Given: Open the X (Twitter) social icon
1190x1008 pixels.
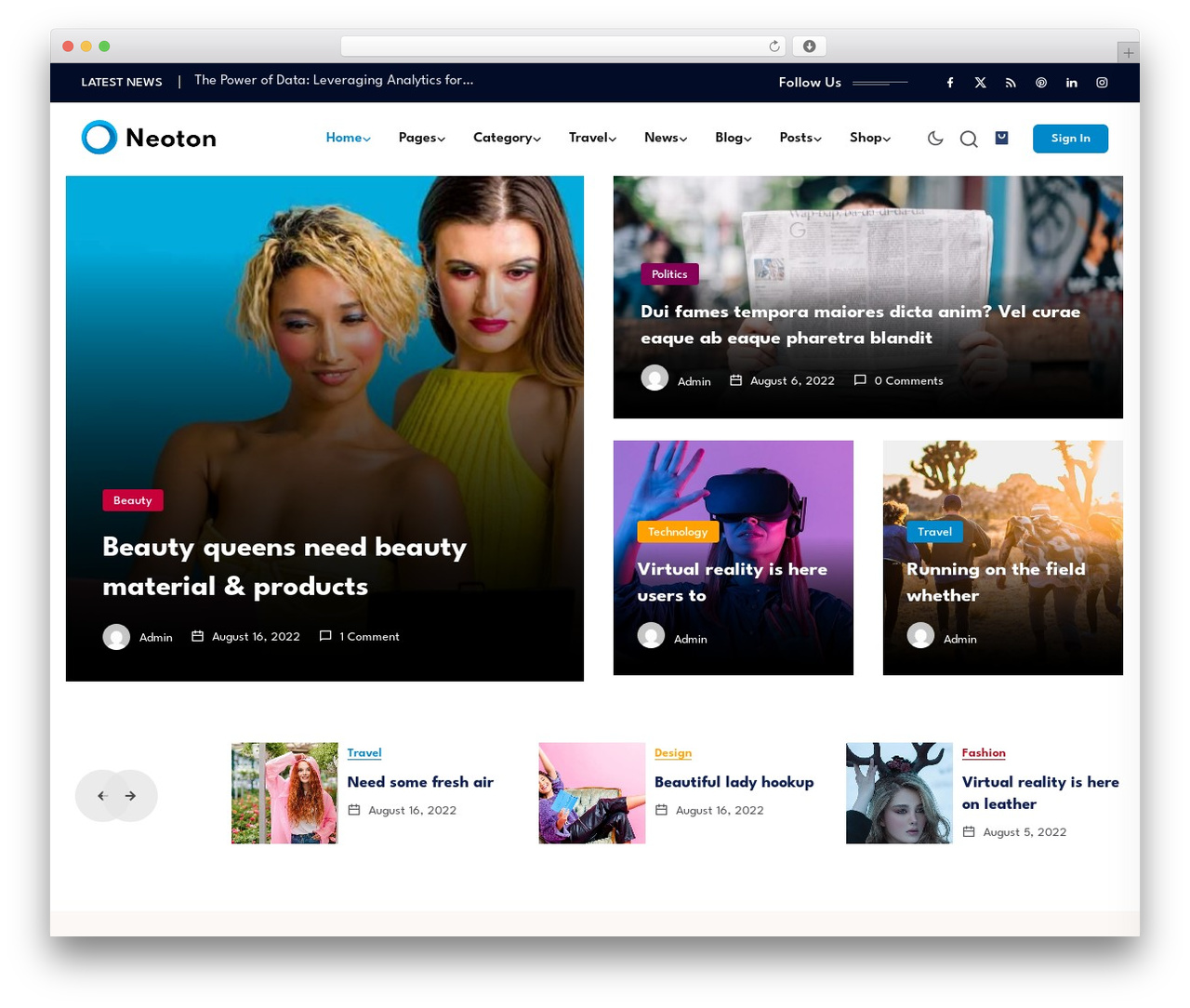Looking at the screenshot, I should pos(980,83).
